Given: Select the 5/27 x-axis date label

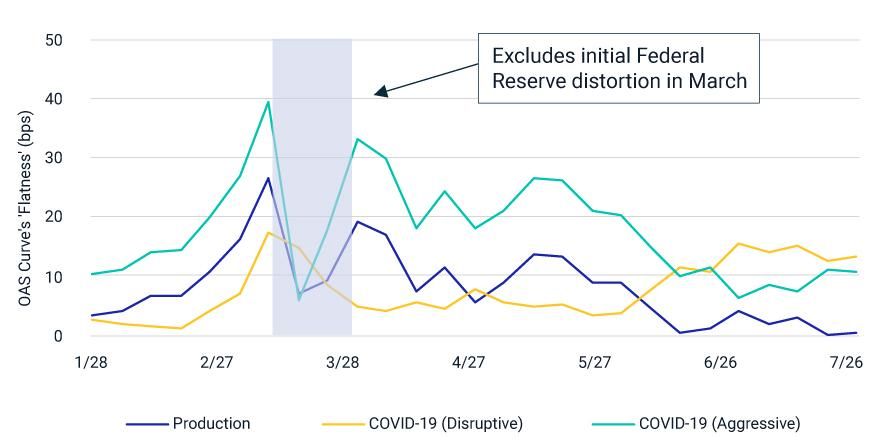Looking at the screenshot, I should point(595,362).
